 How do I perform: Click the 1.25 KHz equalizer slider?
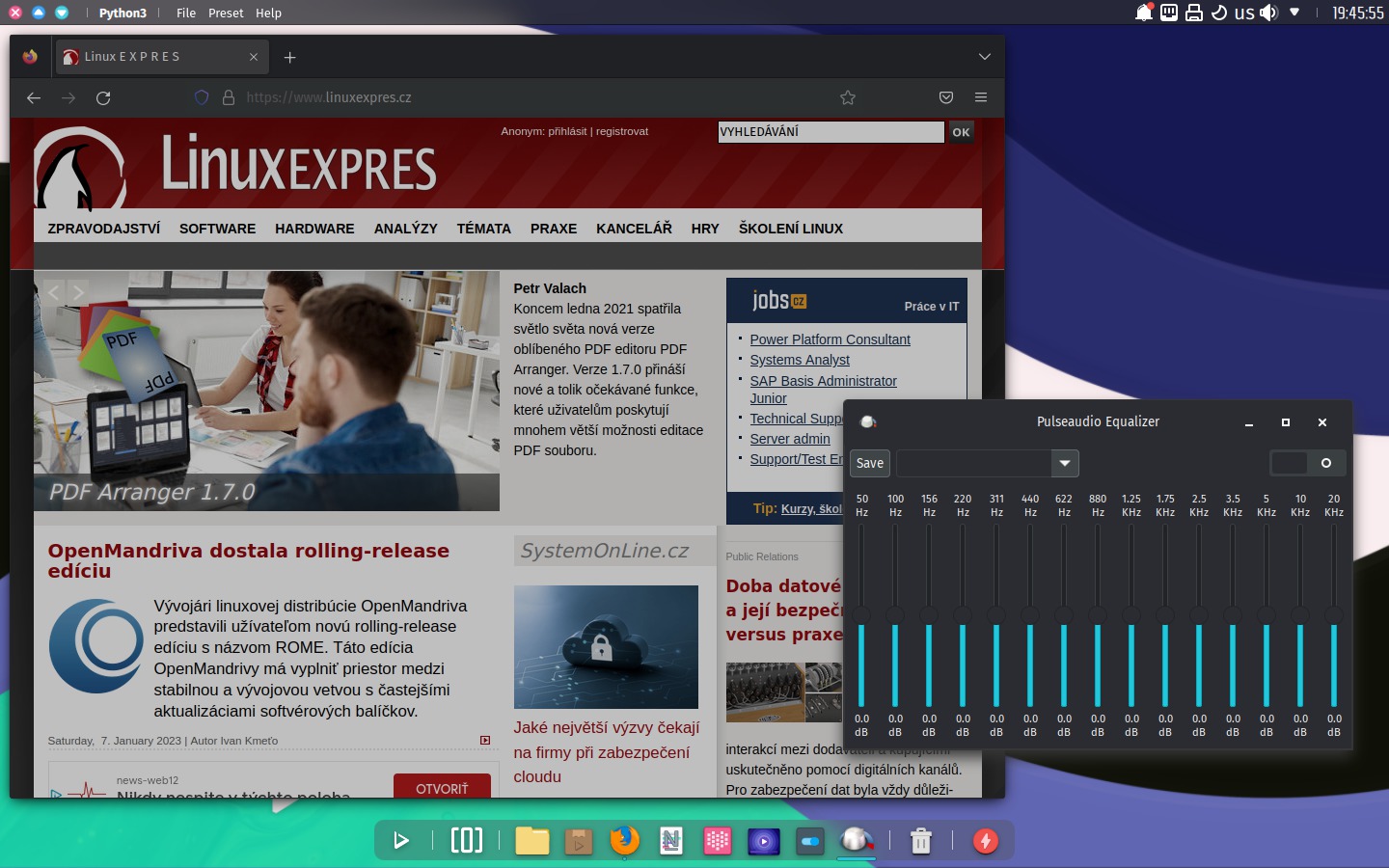coord(1131,615)
